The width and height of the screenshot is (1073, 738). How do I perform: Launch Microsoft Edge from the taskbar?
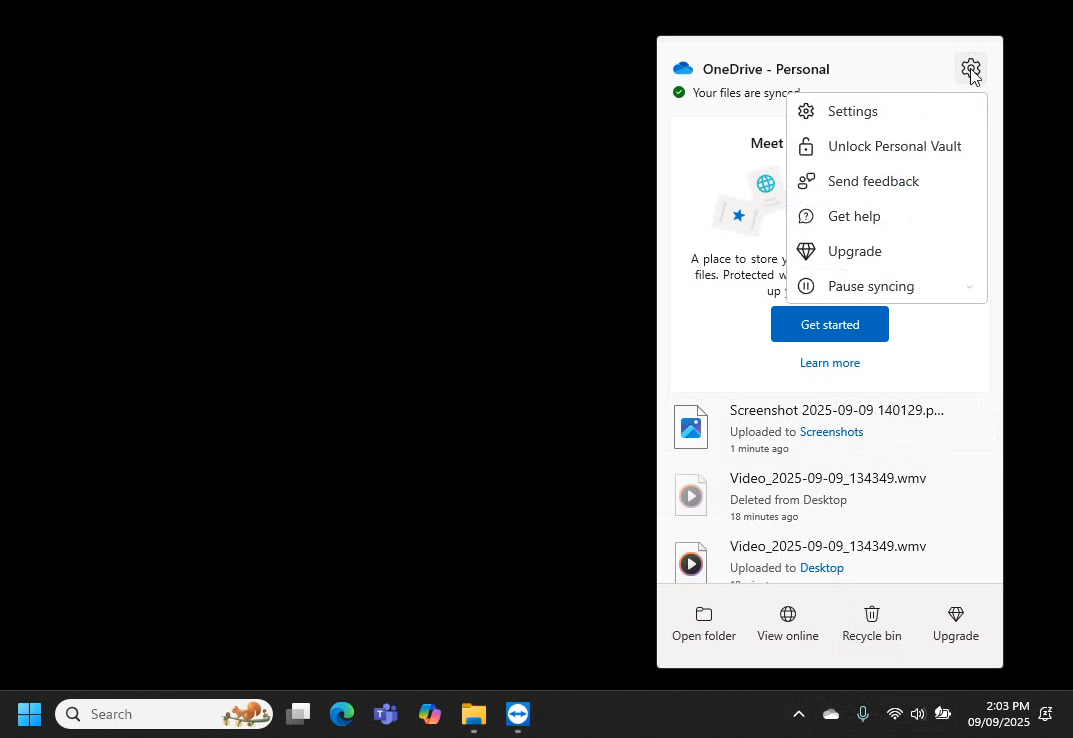click(341, 714)
